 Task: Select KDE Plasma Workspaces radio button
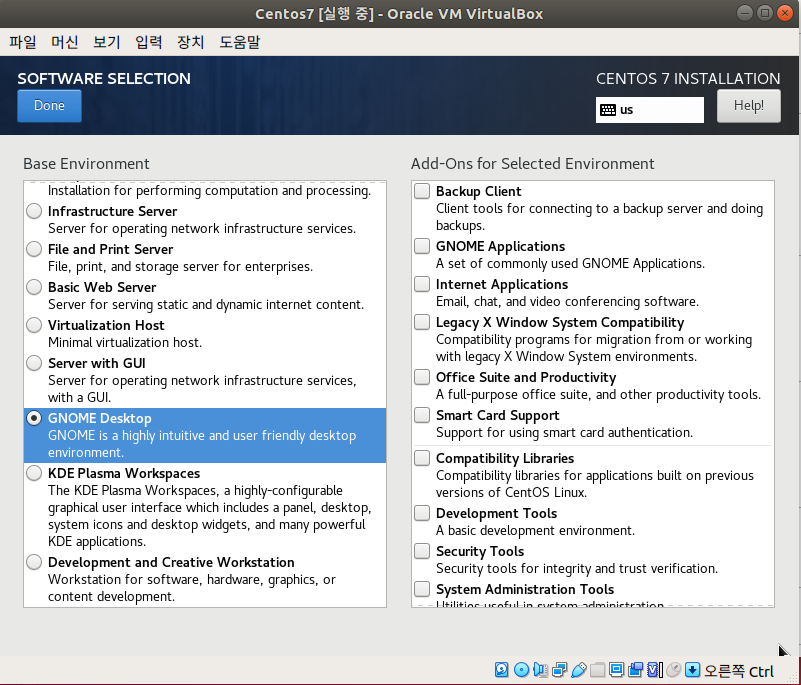[x=34, y=473]
